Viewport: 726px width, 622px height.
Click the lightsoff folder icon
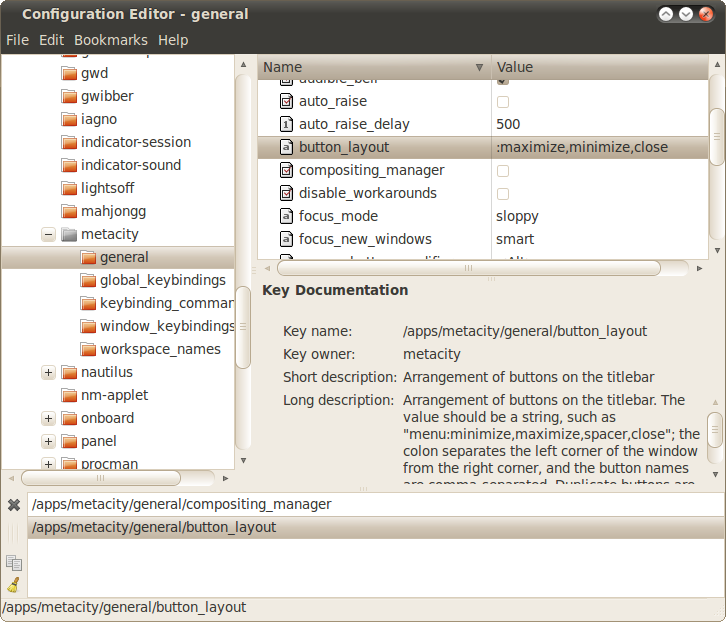69,188
